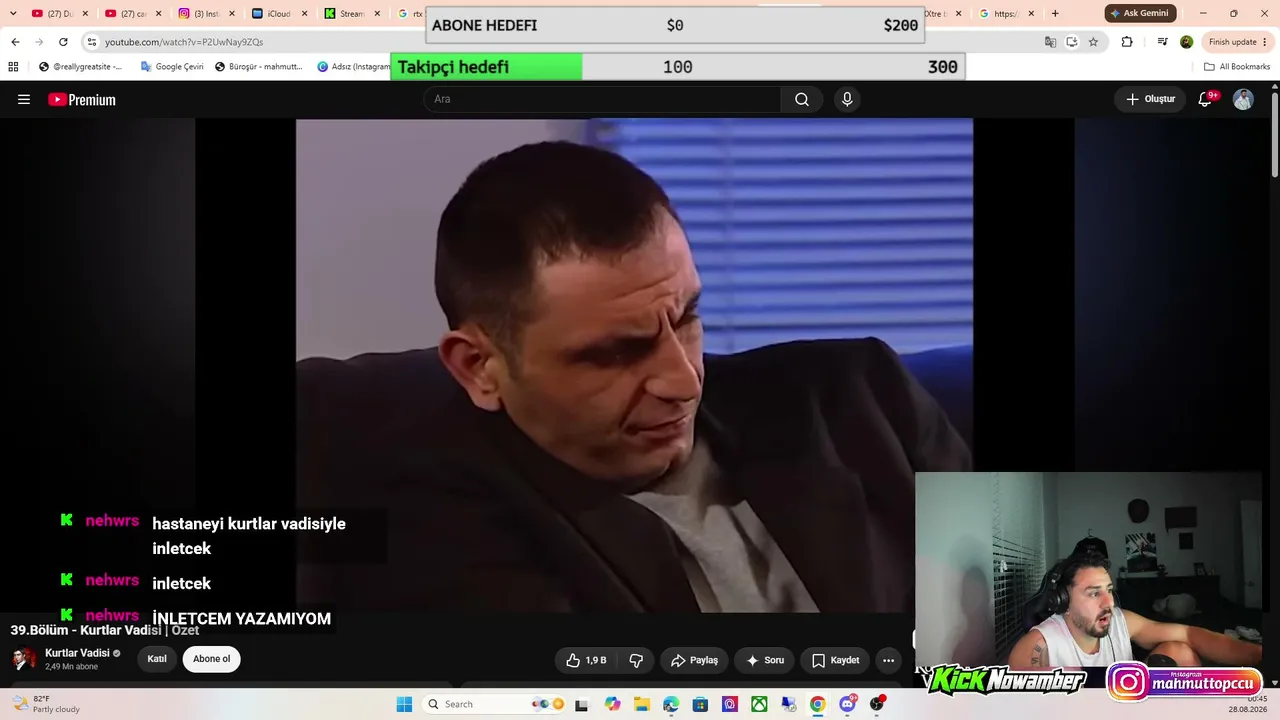The width and height of the screenshot is (1280, 720).
Task: Open more video actions (three dots)
Action: [888, 660]
